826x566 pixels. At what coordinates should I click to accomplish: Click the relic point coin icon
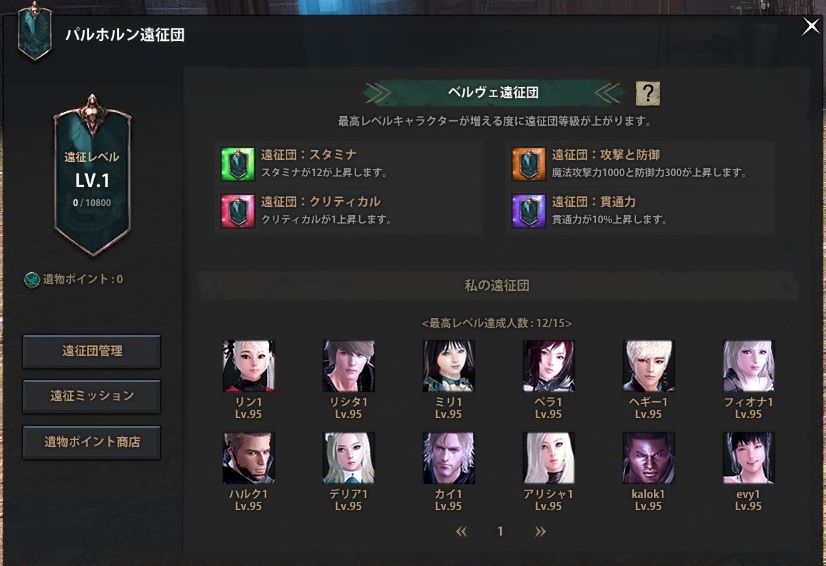tap(32, 279)
